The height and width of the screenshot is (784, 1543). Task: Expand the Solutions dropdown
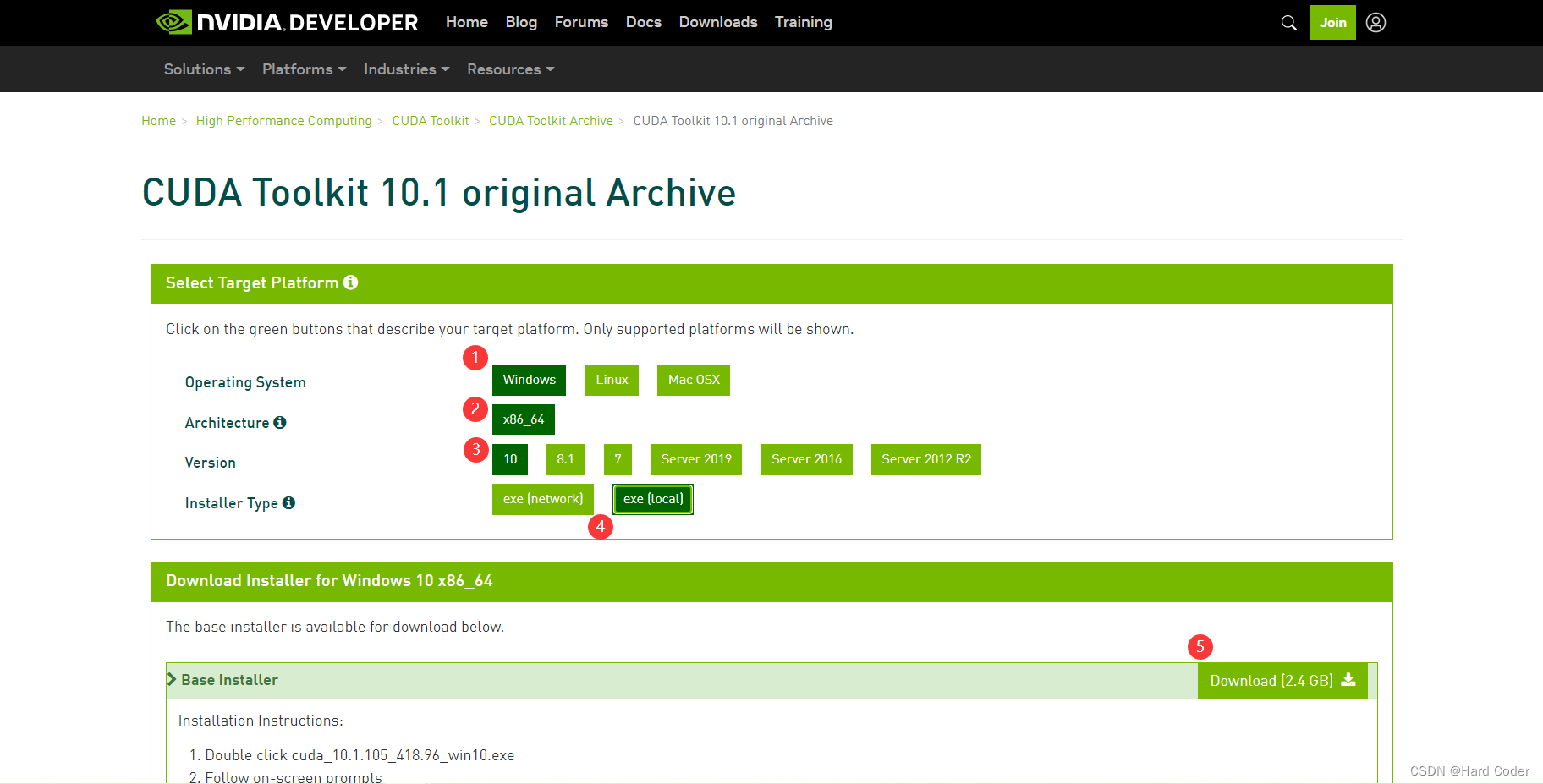[x=204, y=69]
